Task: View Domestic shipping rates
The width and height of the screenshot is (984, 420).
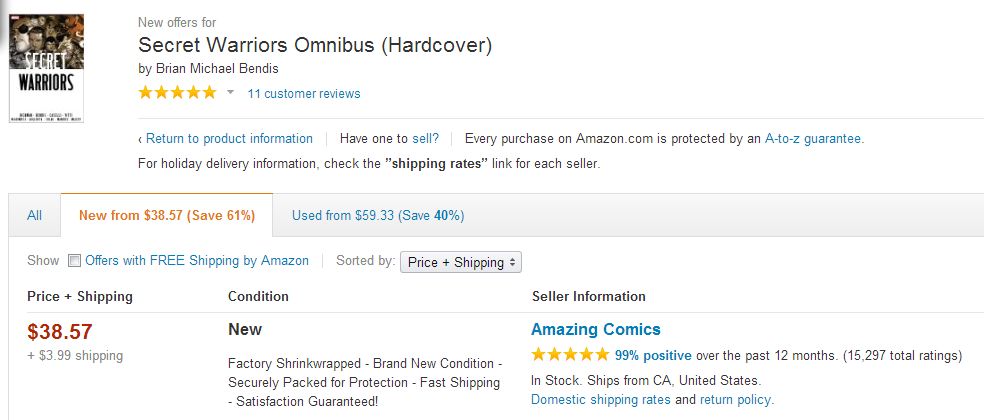Action: click(x=600, y=400)
